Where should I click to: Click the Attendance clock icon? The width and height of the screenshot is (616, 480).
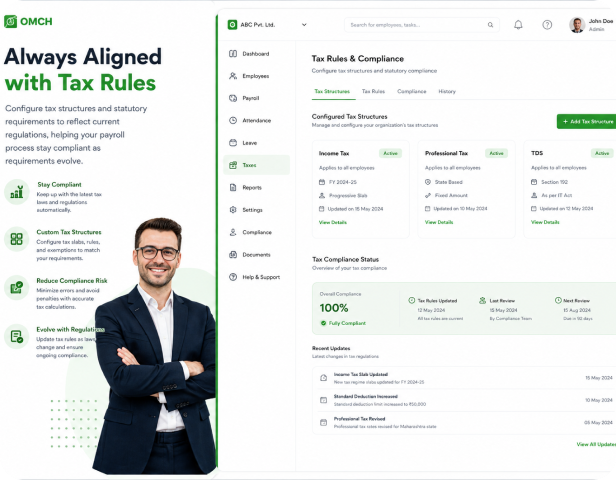click(233, 120)
